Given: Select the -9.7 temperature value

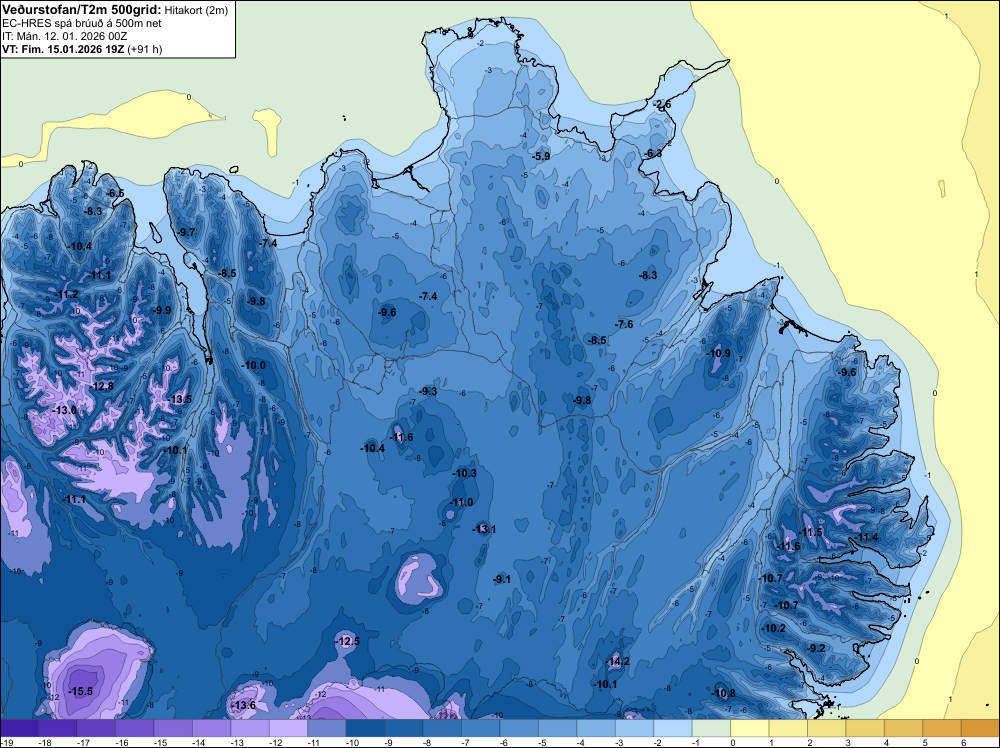Looking at the screenshot, I should 186,233.
